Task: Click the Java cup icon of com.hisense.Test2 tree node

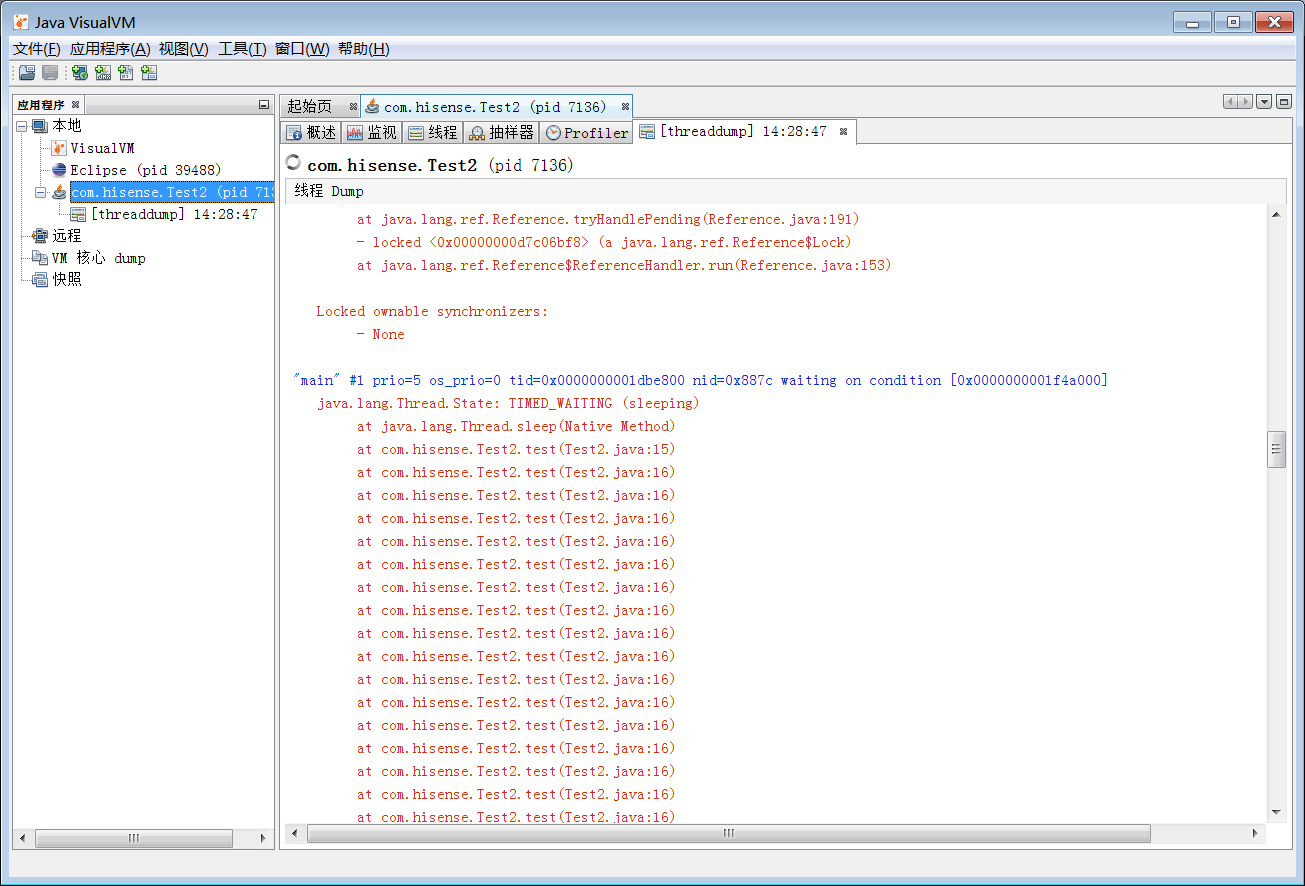Action: (x=59, y=192)
